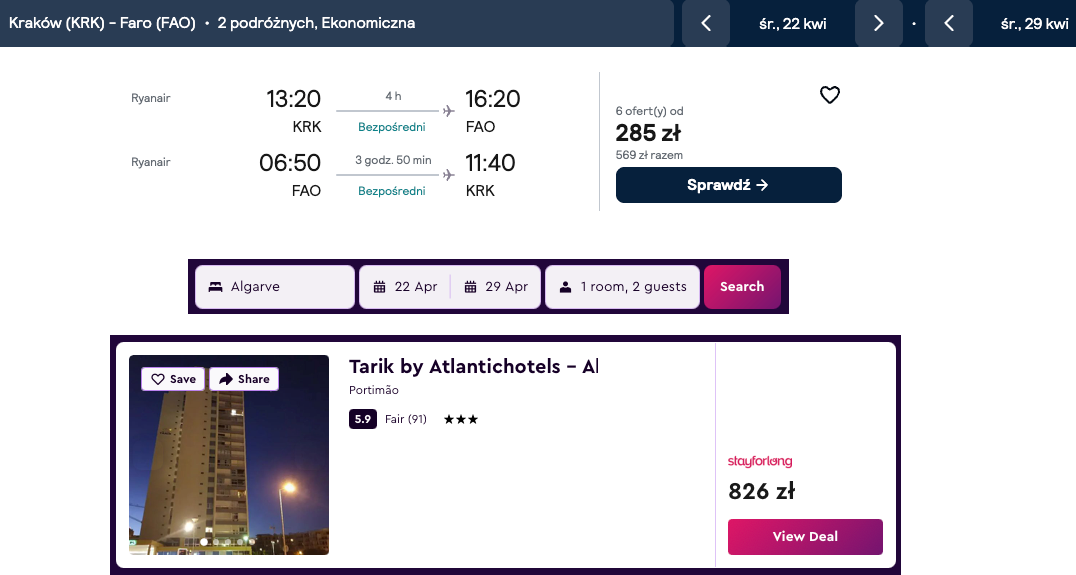
Task: Click the bed icon in Algarve field
Action: (x=215, y=287)
